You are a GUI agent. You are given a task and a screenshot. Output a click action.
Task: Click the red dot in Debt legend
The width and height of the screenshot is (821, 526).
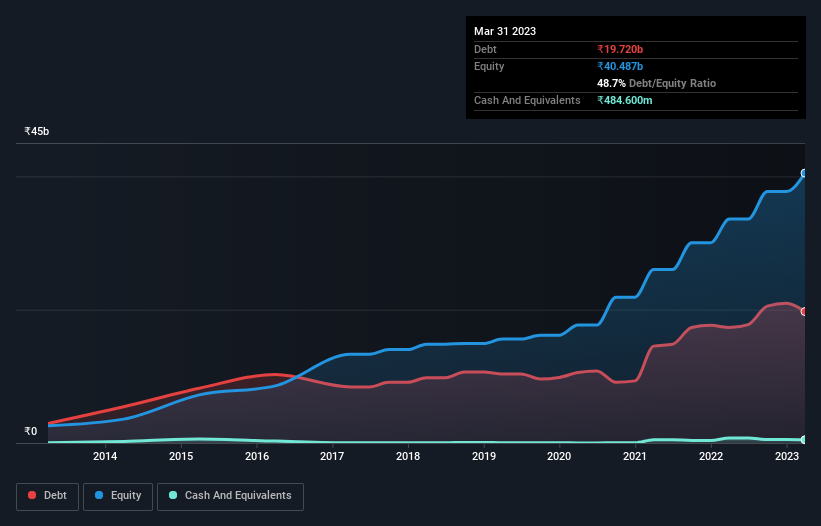[32, 495]
